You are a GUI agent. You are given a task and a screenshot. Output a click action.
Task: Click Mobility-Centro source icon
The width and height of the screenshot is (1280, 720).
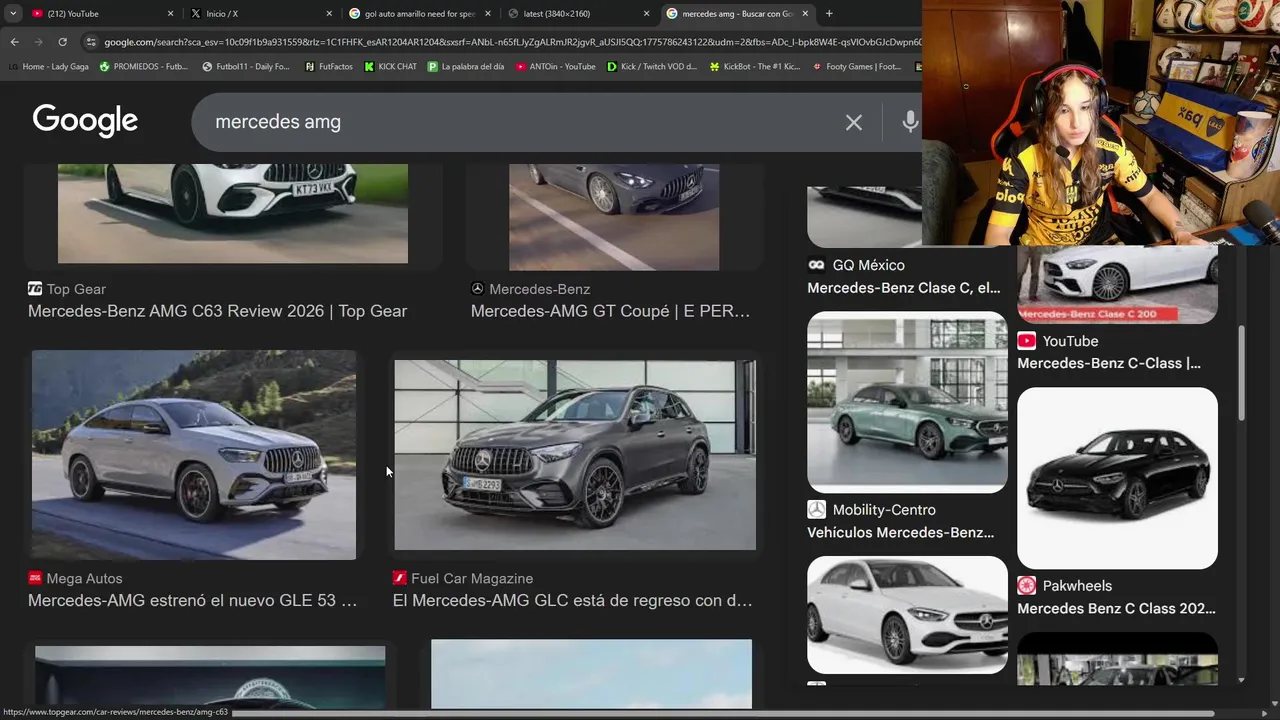tap(816, 510)
